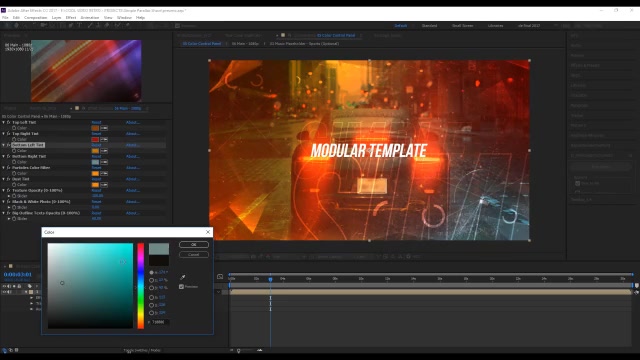The width and height of the screenshot is (640, 360).
Task: Toggle stopwatch for Top Left Tint Color
Action: pos(14,128)
